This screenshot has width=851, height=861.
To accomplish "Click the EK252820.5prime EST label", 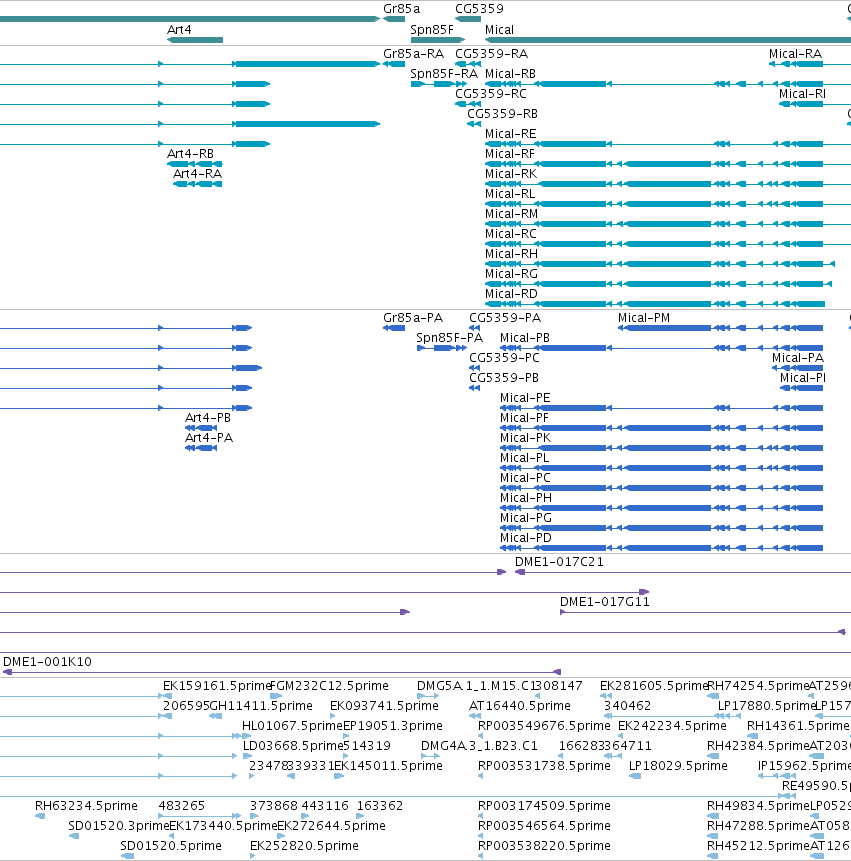I will tap(305, 846).
